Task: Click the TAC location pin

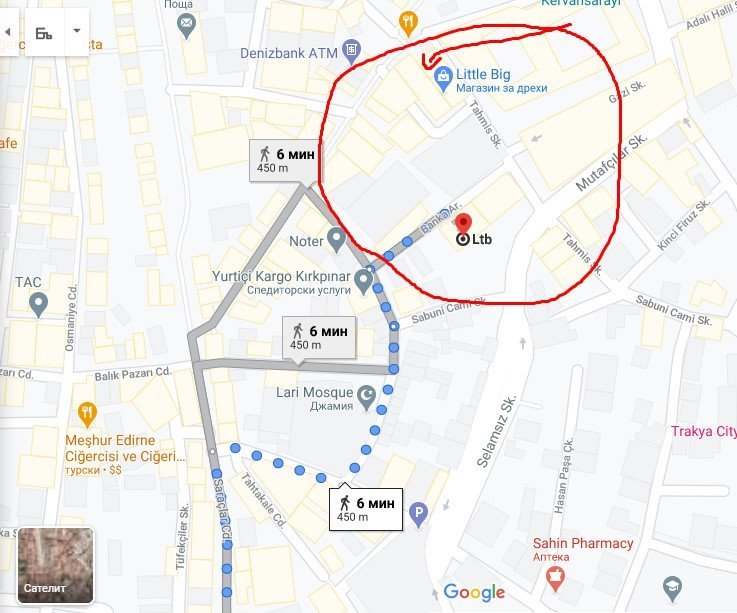Action: click(39, 305)
